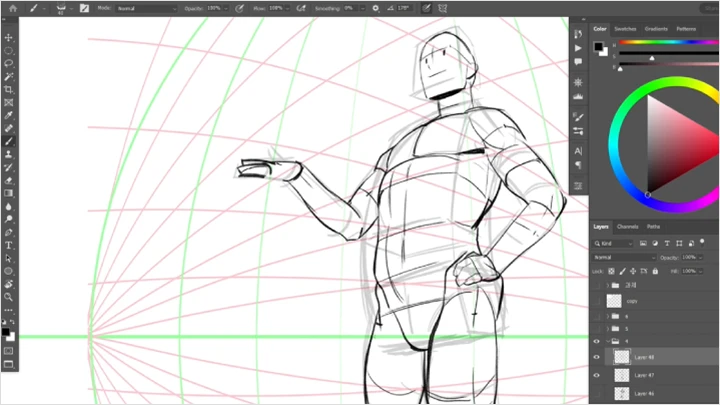Show Layer 46 visibility box
Viewport: 720px width, 405px height.
pos(596,394)
